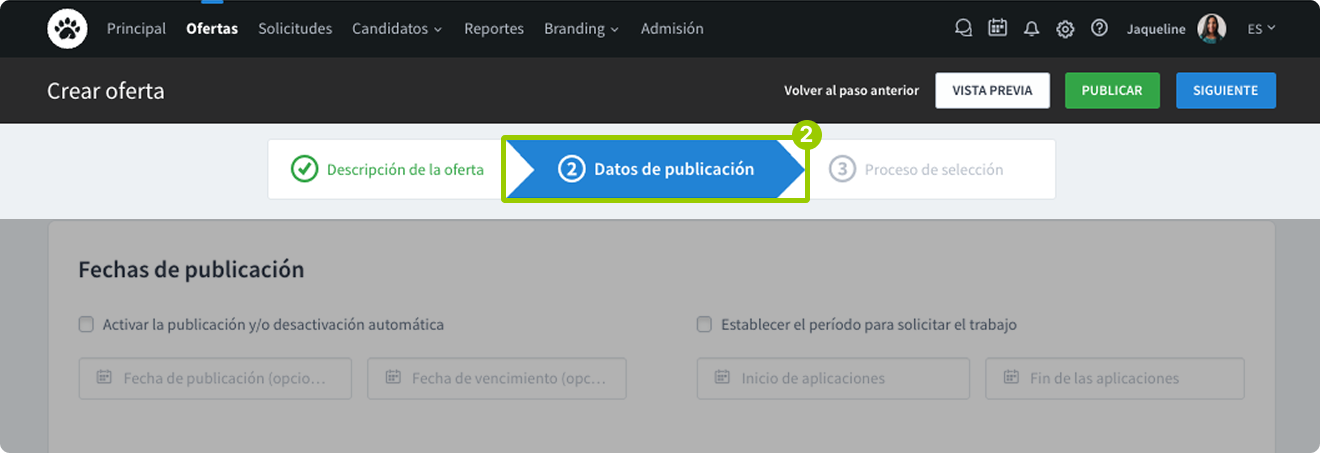The image size is (1320, 453).
Task: Open settings gear icon
Action: 1065,29
